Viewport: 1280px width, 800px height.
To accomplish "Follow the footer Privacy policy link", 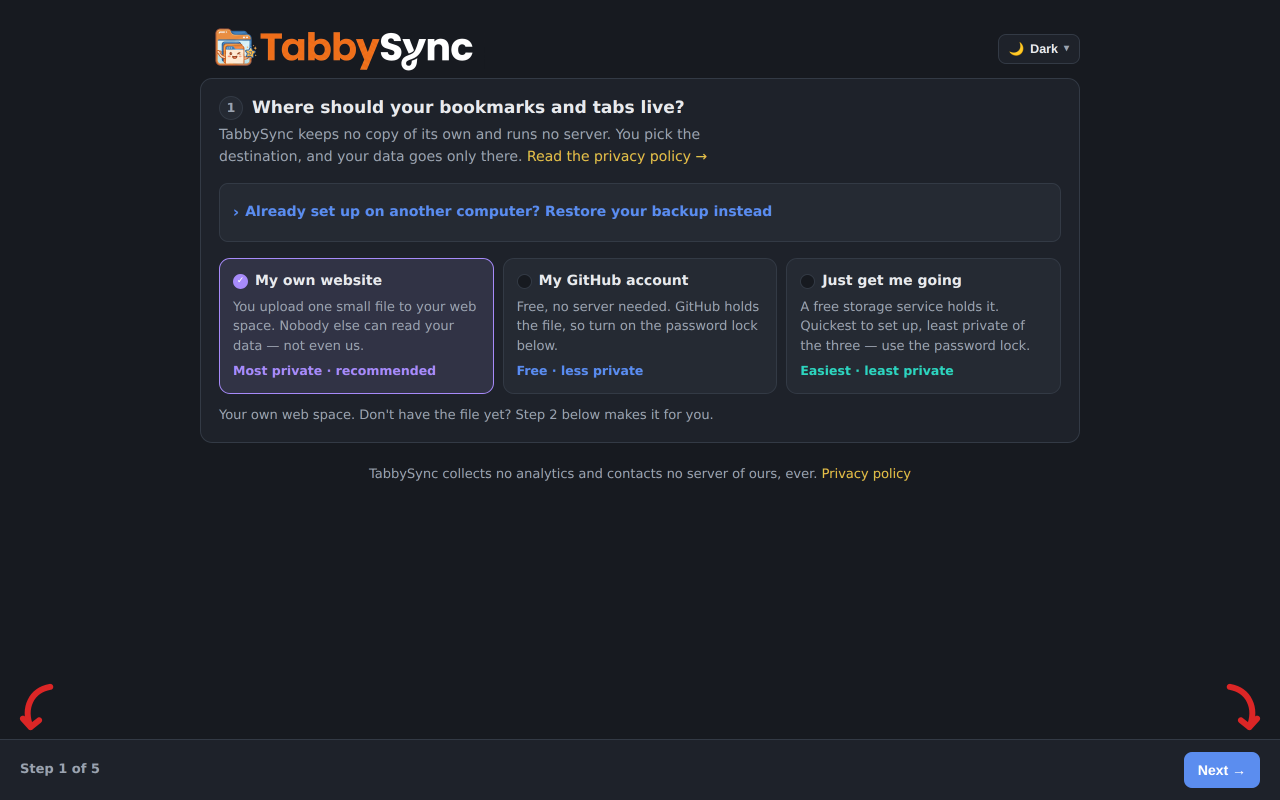I will pyautogui.click(x=866, y=474).
